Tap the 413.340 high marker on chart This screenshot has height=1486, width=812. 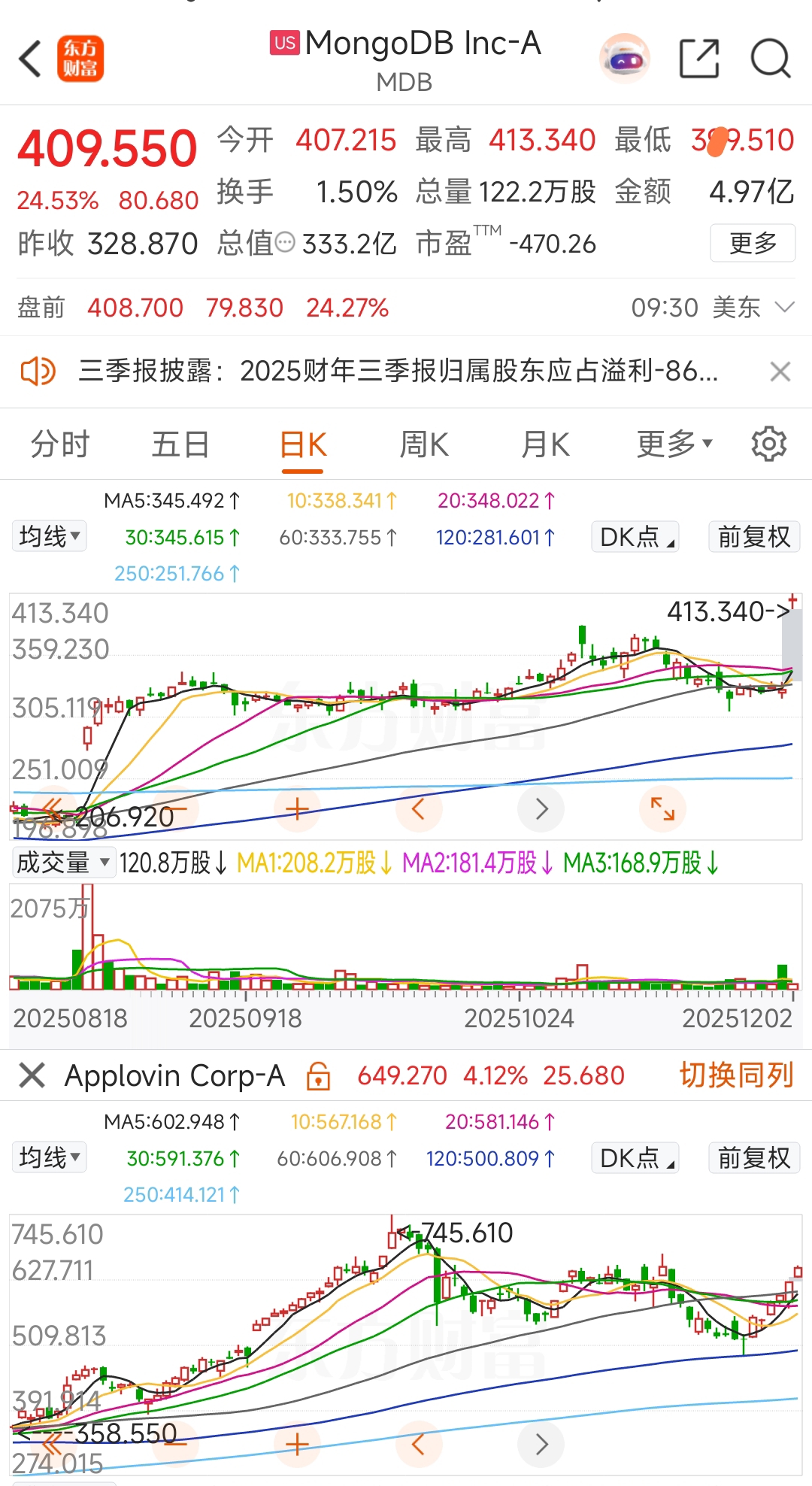(728, 612)
